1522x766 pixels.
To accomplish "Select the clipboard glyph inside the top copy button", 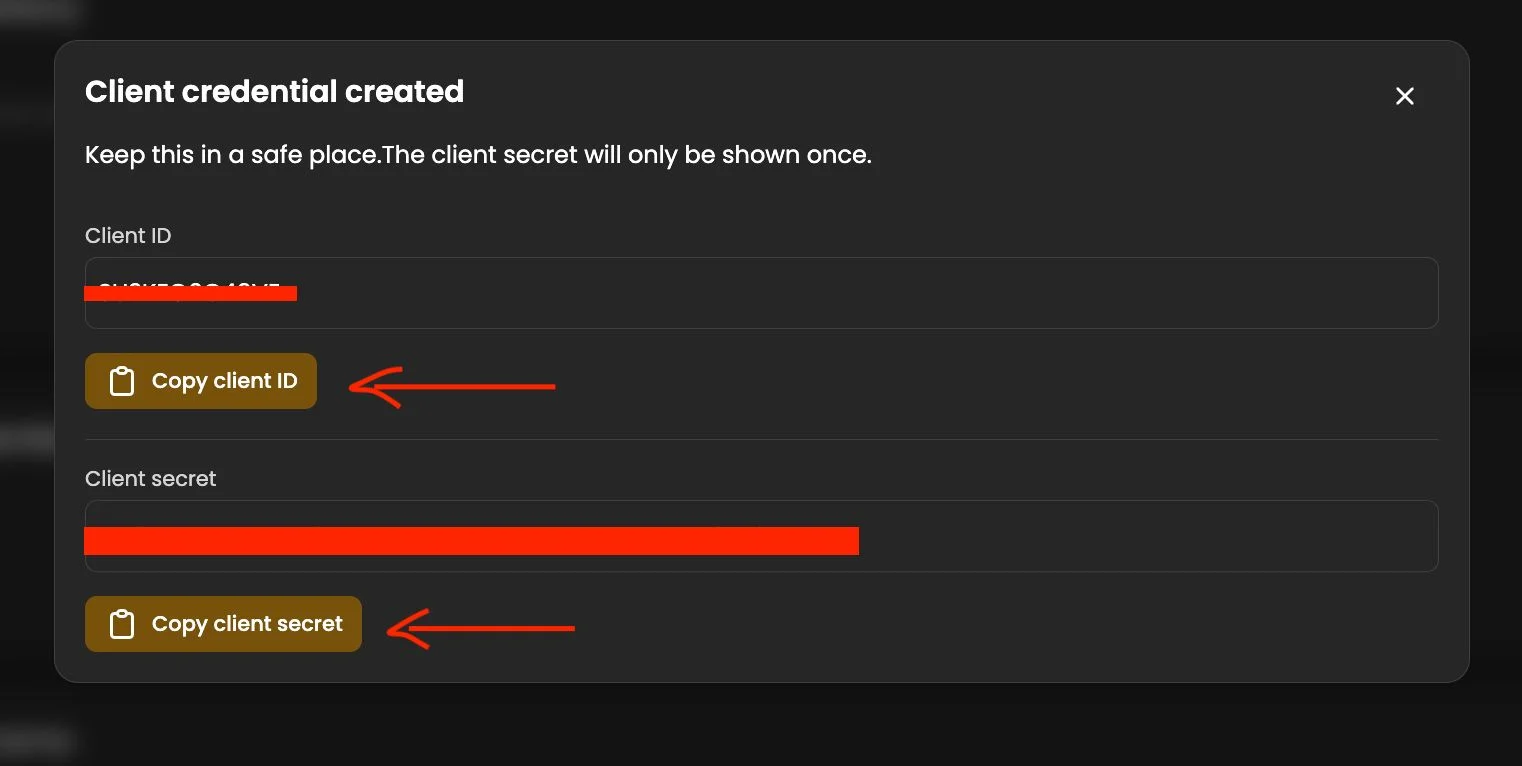I will [121, 380].
